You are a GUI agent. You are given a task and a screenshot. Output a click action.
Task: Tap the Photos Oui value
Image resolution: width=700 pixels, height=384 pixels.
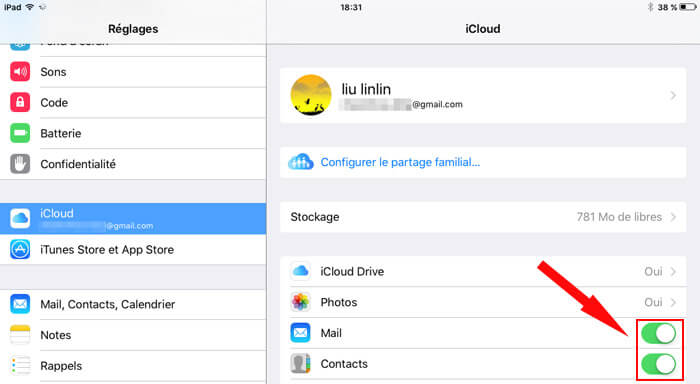pyautogui.click(x=653, y=302)
